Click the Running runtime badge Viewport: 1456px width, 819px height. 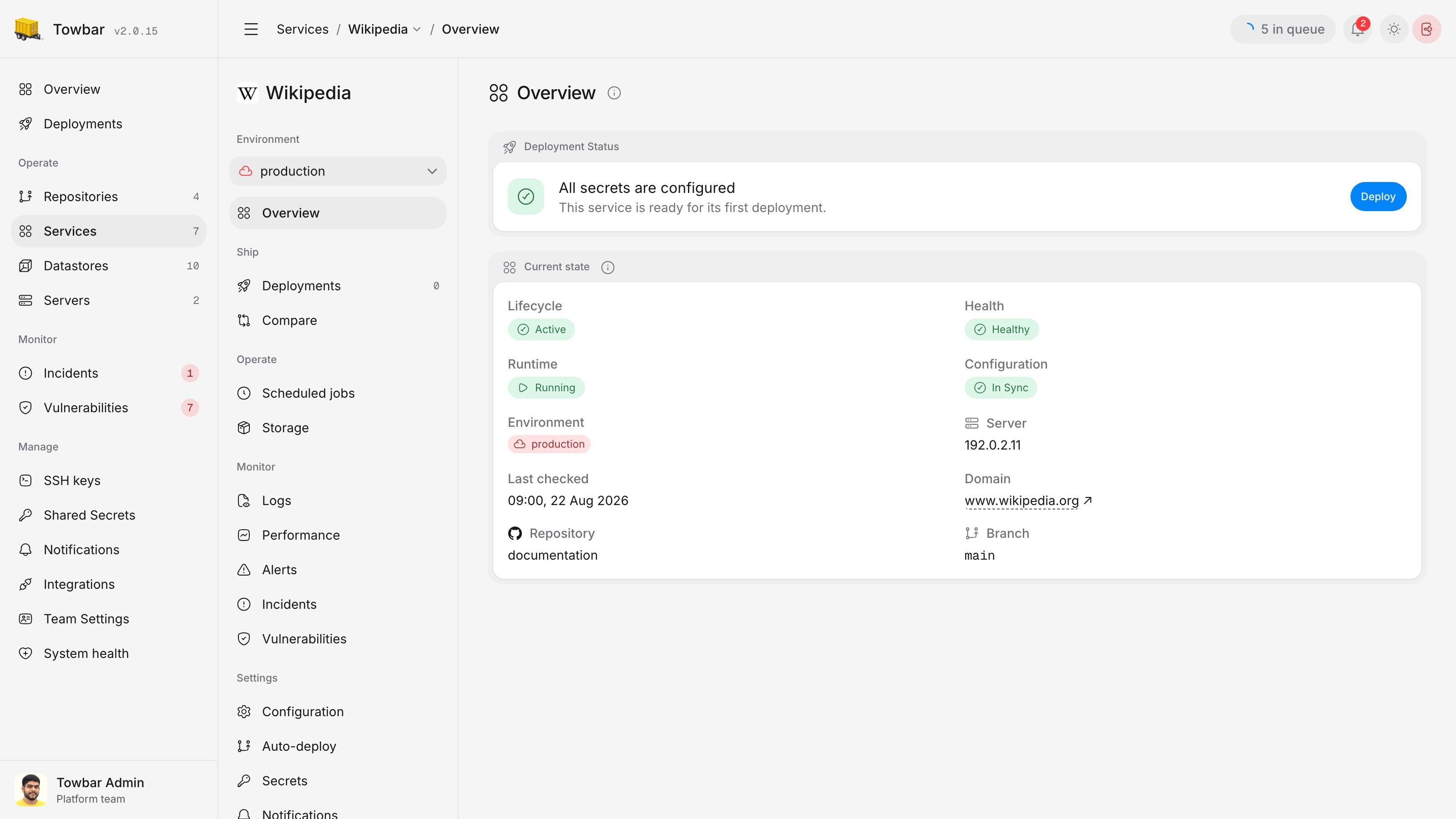546,388
